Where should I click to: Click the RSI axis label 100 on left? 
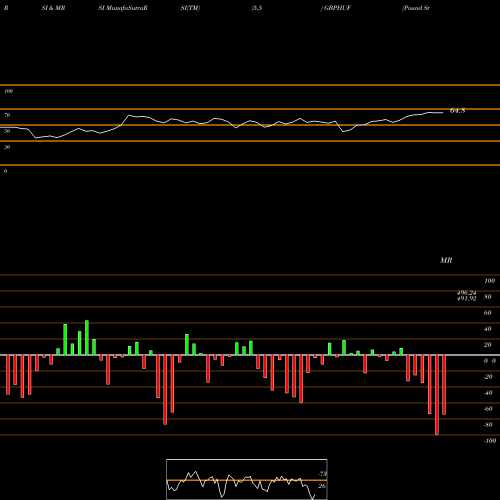pos(8,91)
